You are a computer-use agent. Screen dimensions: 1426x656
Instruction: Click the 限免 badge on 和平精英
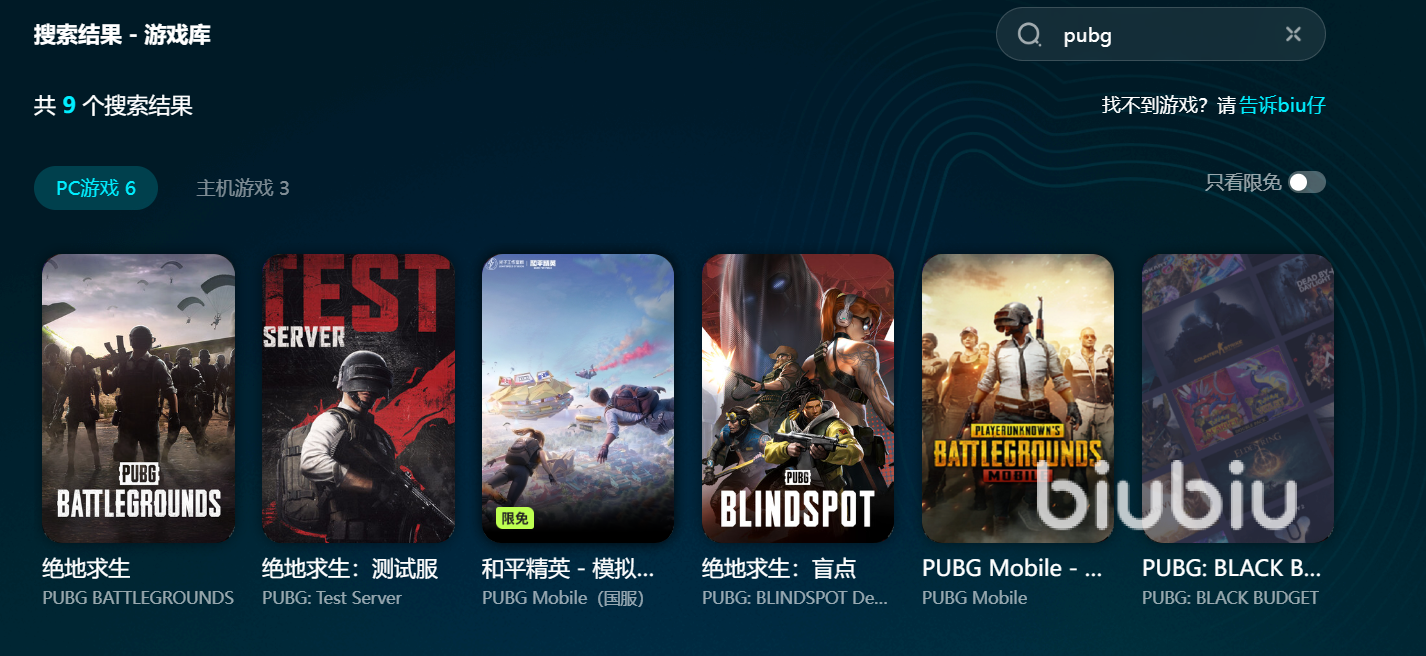(515, 518)
